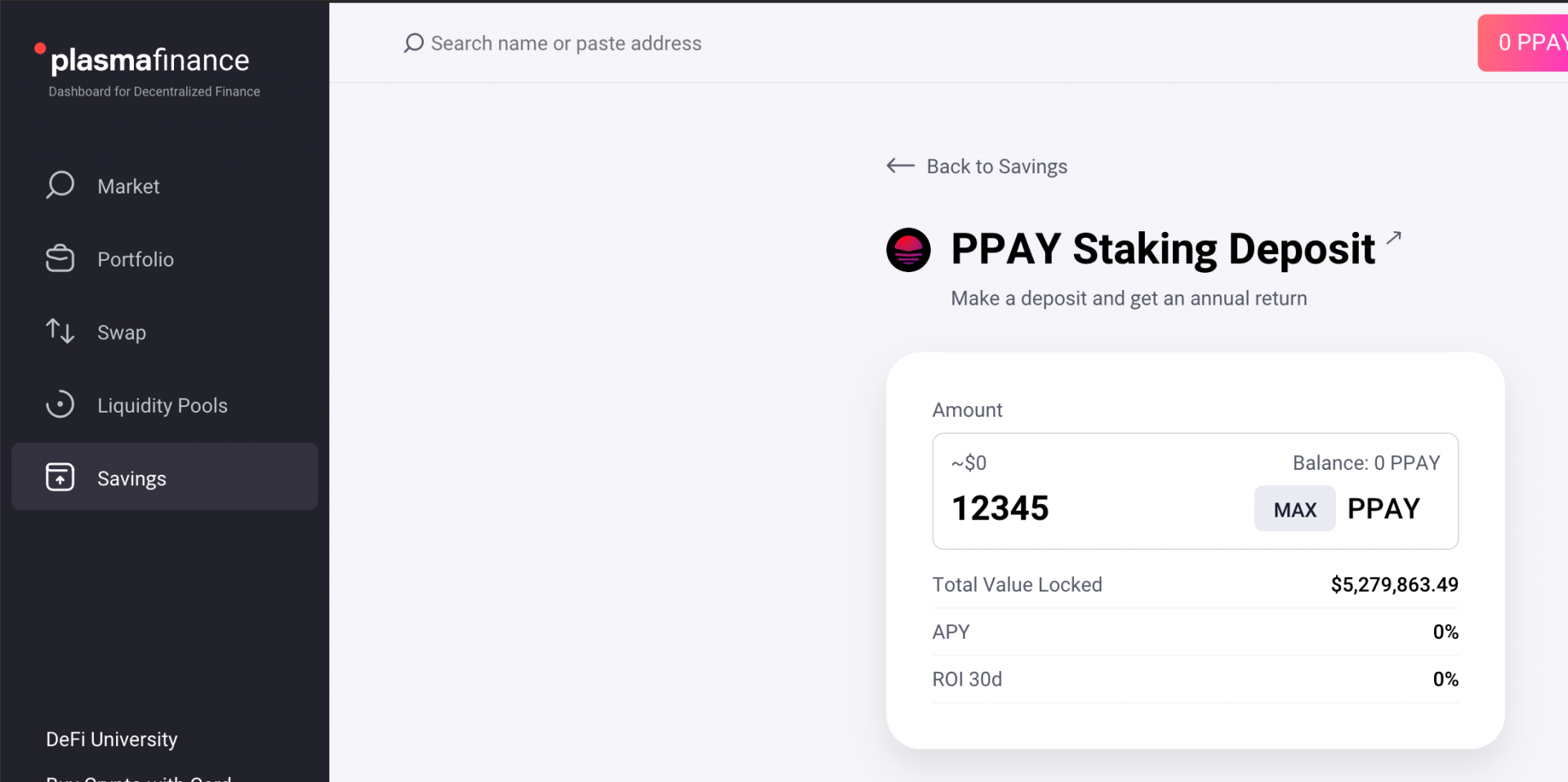Click the MAX button
Screen dimensions: 1568x782
point(1294,508)
